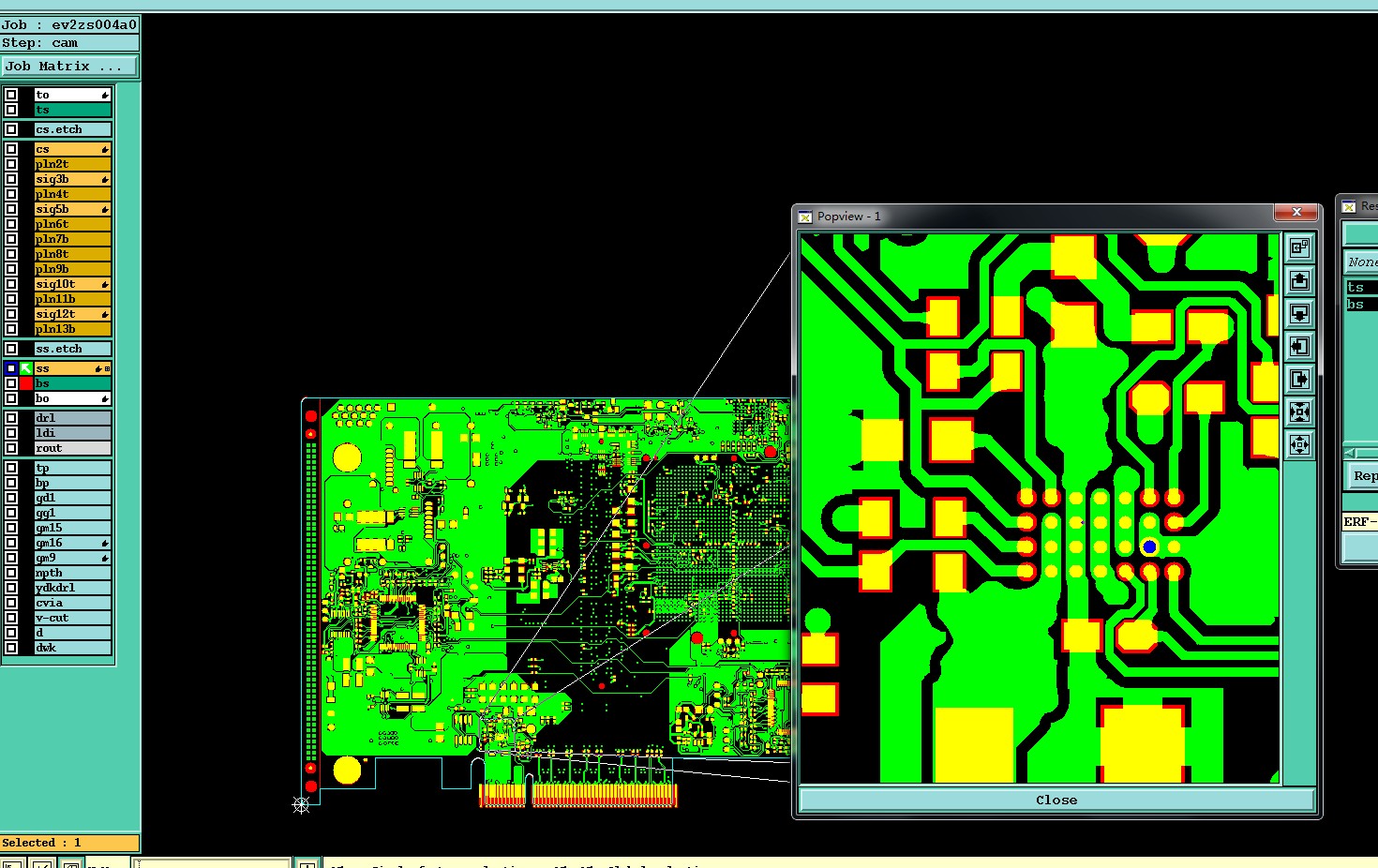This screenshot has width=1378, height=868.
Task: Pan Popview down with the down-arrow icon
Action: [x=1299, y=313]
